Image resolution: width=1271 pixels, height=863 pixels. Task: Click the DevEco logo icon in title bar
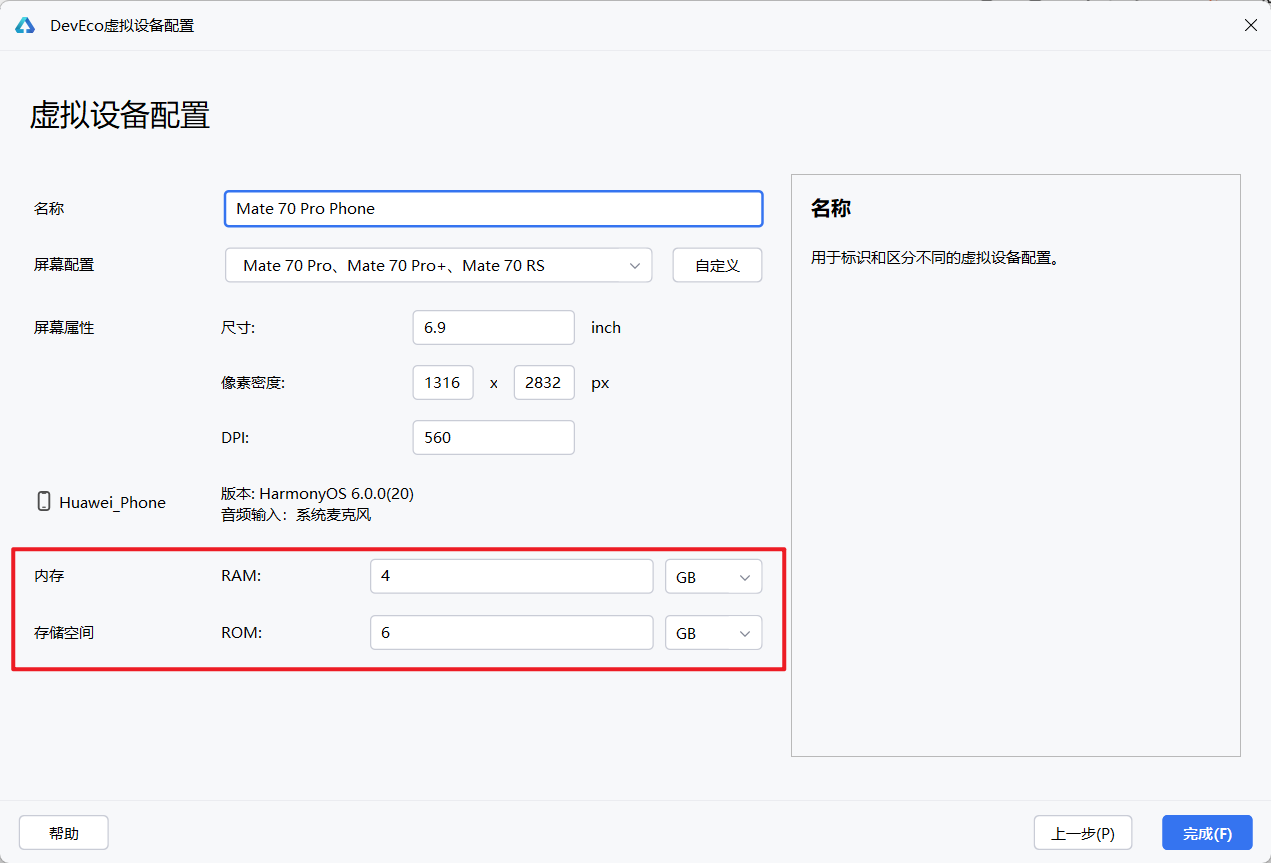tap(25, 25)
